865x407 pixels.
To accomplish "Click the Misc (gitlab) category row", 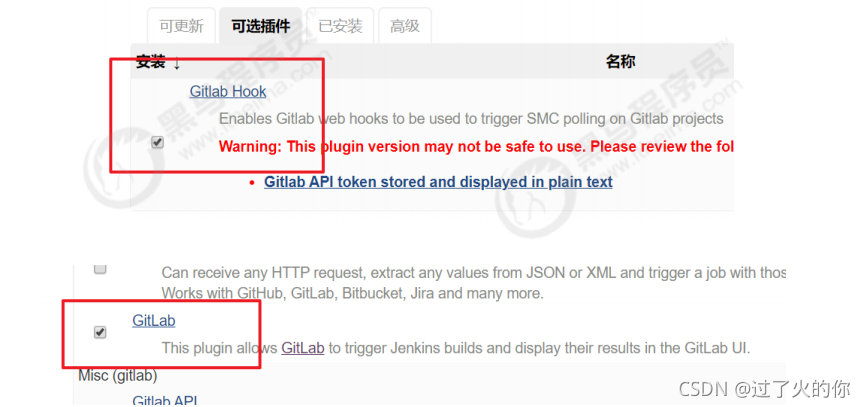I will [x=118, y=376].
